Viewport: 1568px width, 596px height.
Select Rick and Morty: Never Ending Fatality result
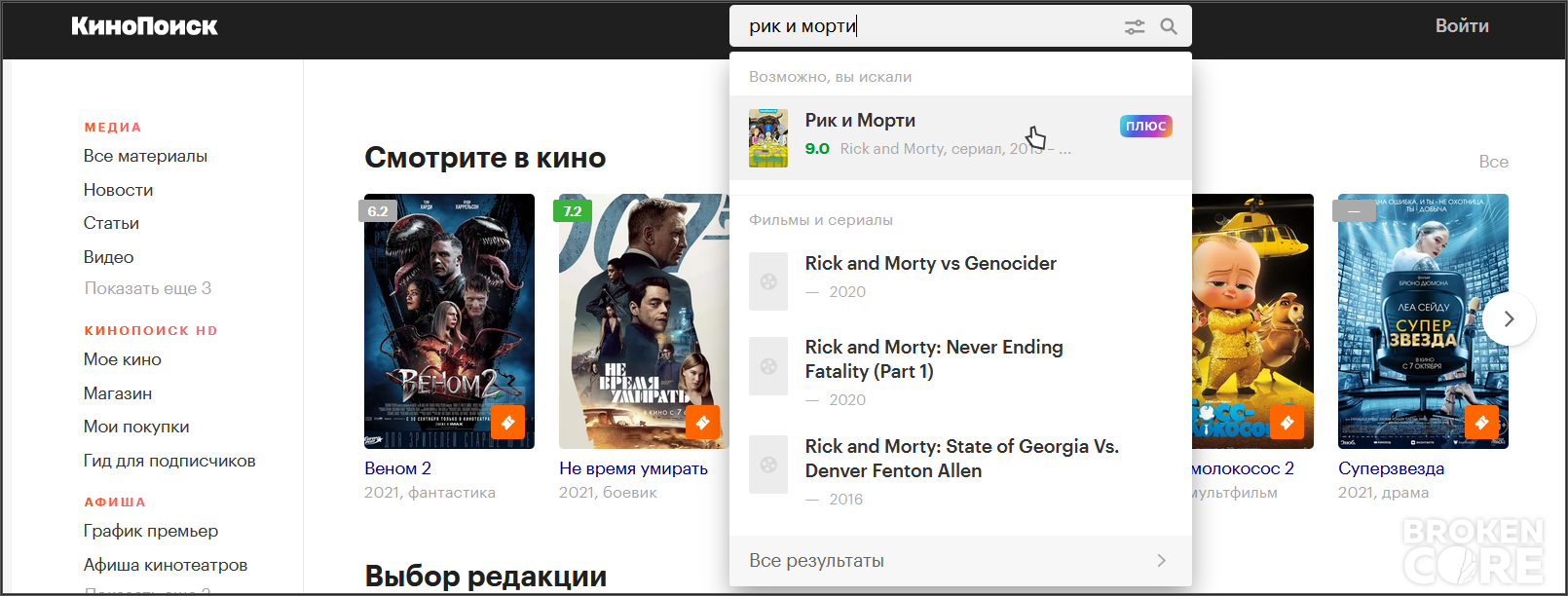960,372
